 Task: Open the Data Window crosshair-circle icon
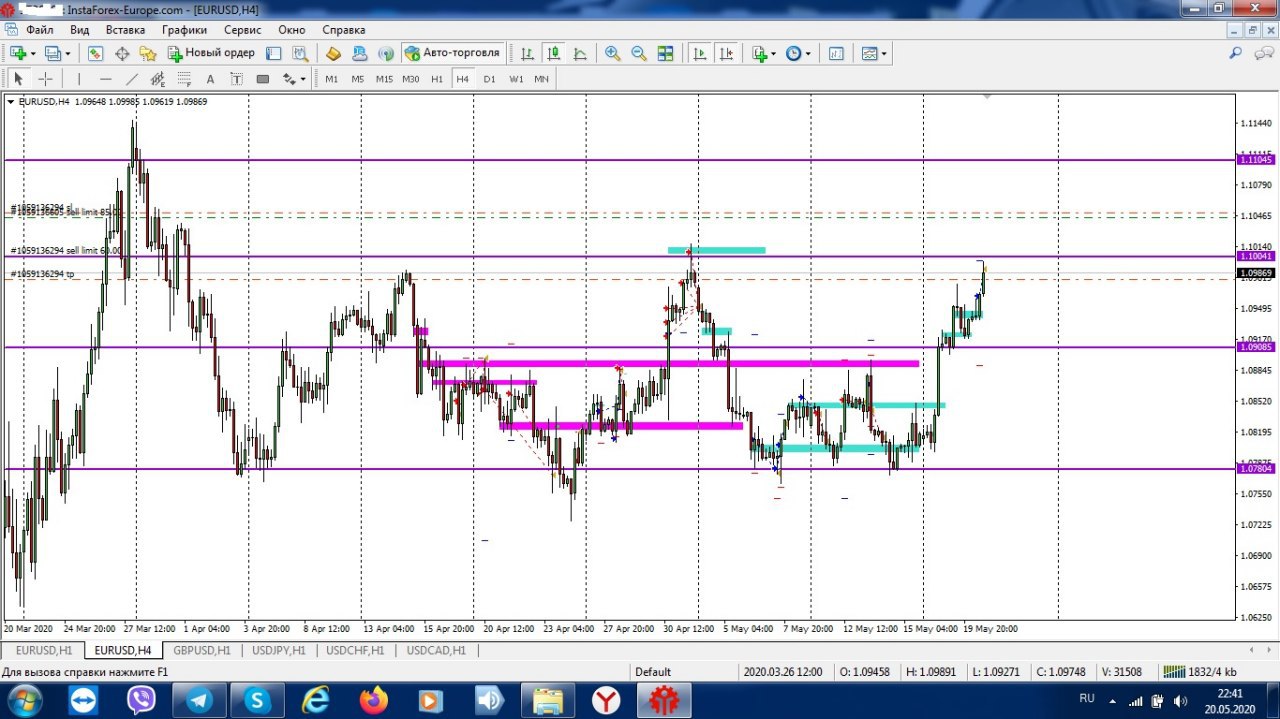(x=122, y=53)
